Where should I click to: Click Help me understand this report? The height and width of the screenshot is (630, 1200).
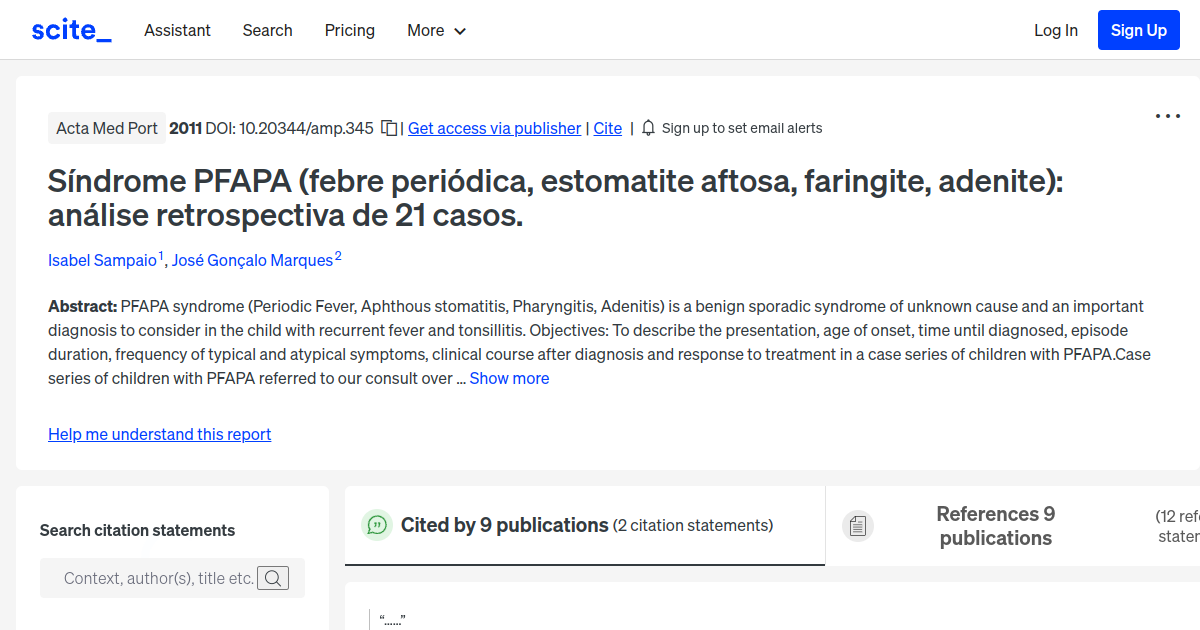(159, 434)
